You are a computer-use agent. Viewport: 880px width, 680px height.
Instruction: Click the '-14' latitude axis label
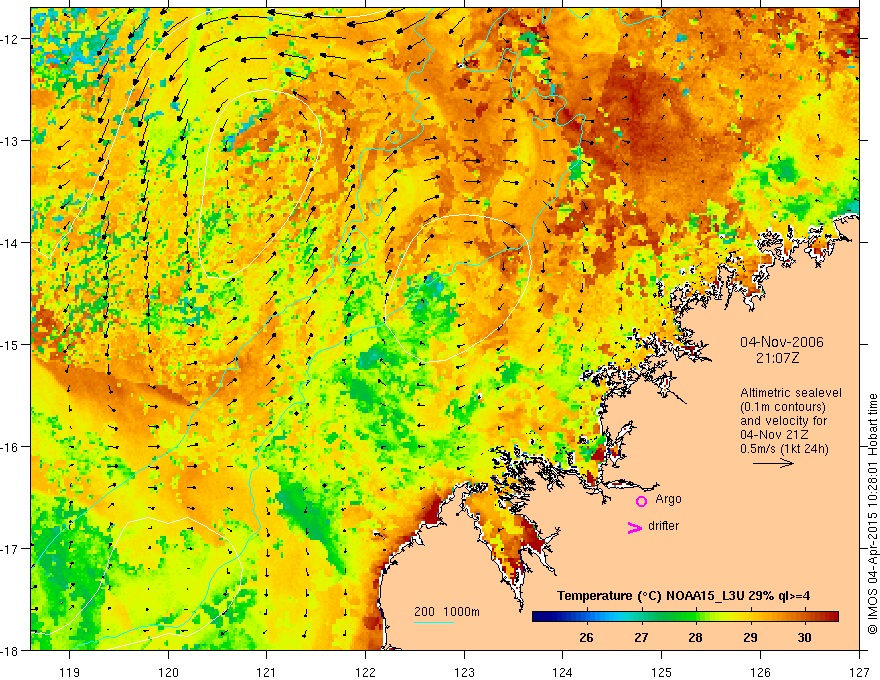tap(10, 243)
